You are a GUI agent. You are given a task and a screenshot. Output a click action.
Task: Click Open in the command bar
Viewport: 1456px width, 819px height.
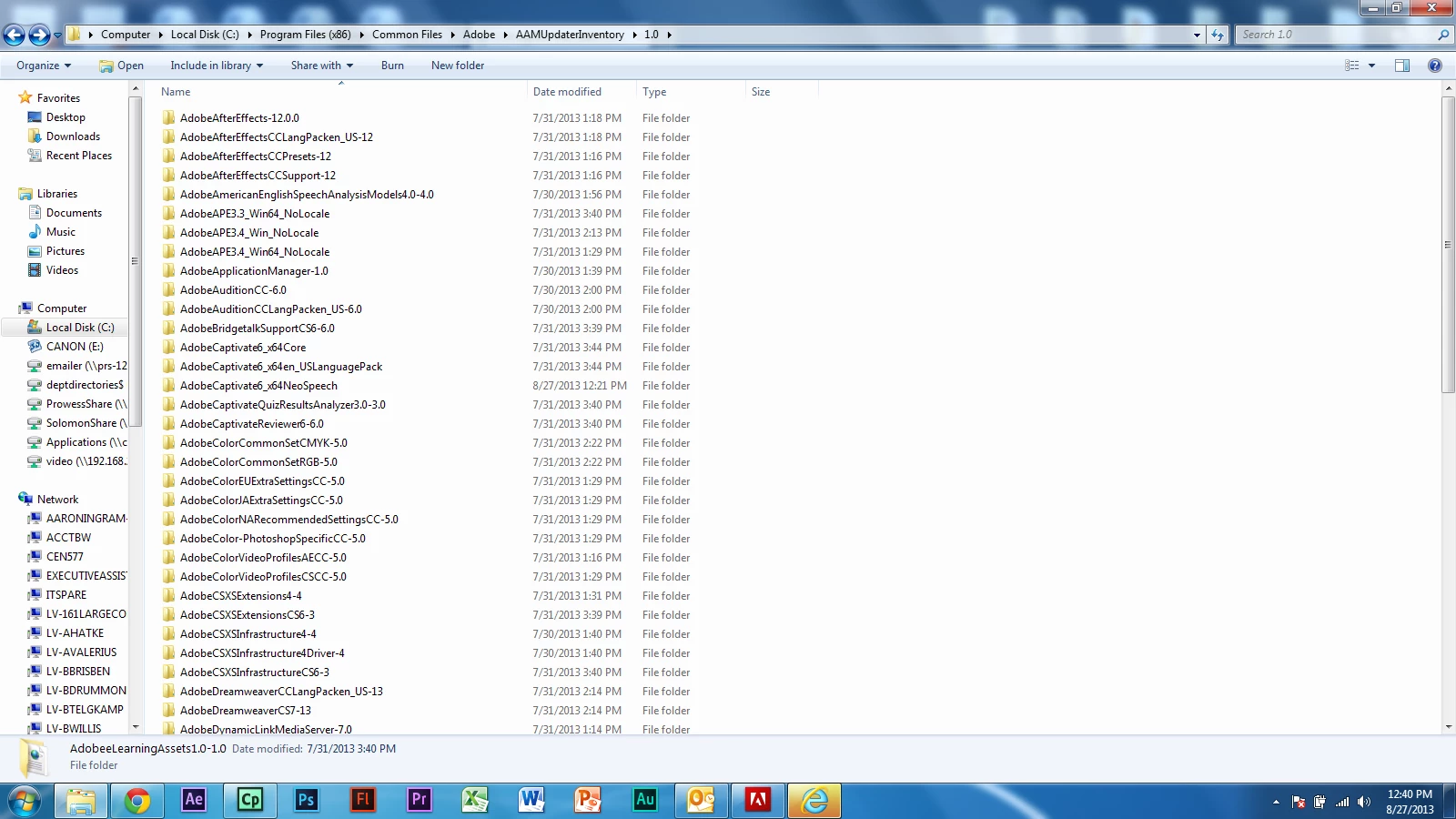click(121, 66)
